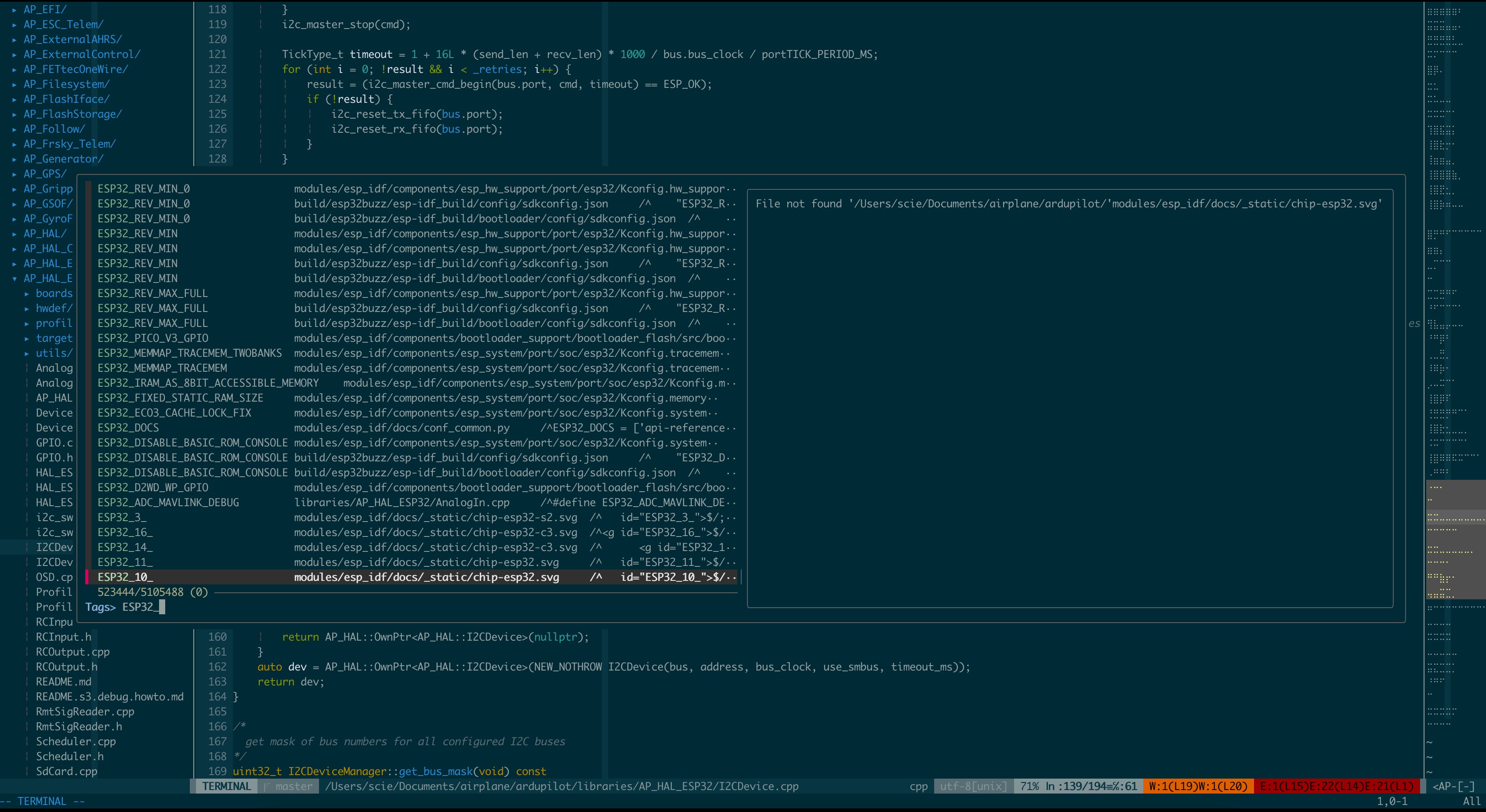This screenshot has height=812, width=1486.
Task: Select the ESP32_3_ tag result
Action: tap(412, 517)
